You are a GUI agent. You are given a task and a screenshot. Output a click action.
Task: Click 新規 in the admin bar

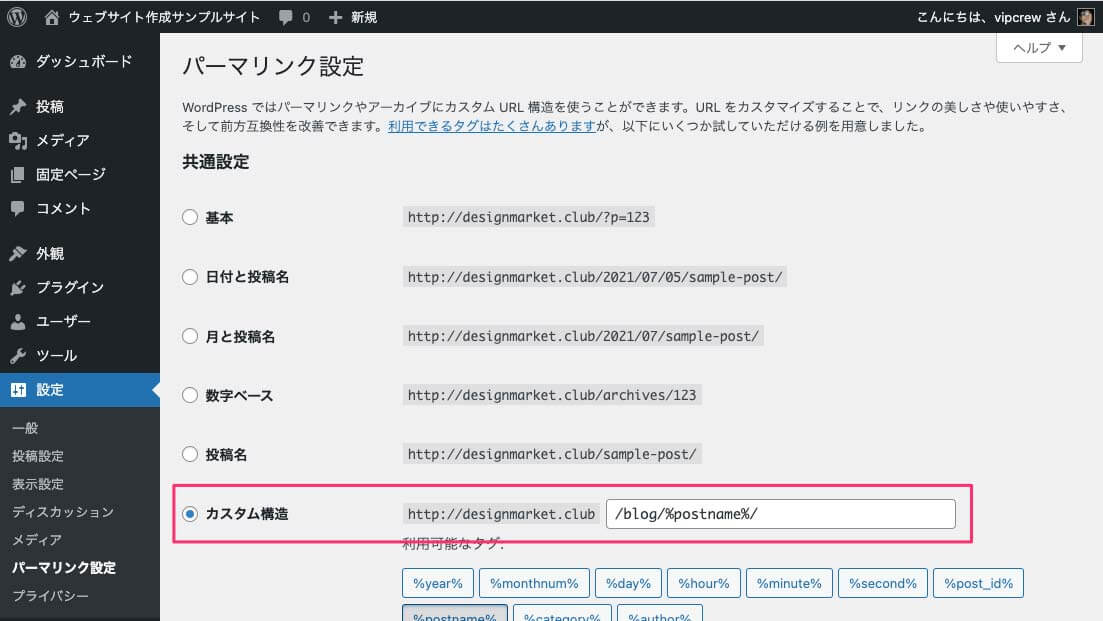pyautogui.click(x=364, y=17)
